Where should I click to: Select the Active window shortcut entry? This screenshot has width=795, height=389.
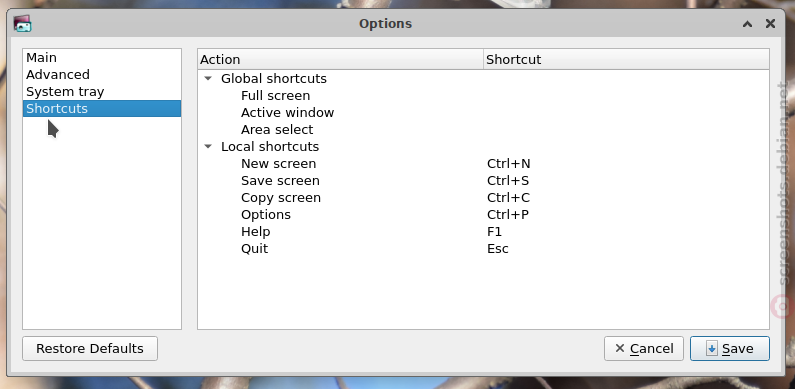pyautogui.click(x=483, y=113)
